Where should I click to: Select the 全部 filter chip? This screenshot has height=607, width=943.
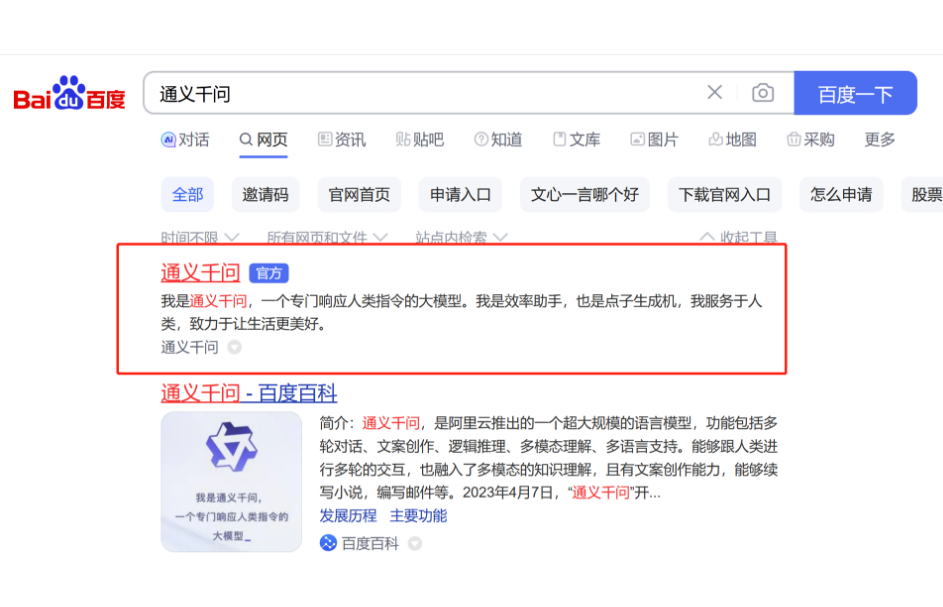pyautogui.click(x=187, y=195)
